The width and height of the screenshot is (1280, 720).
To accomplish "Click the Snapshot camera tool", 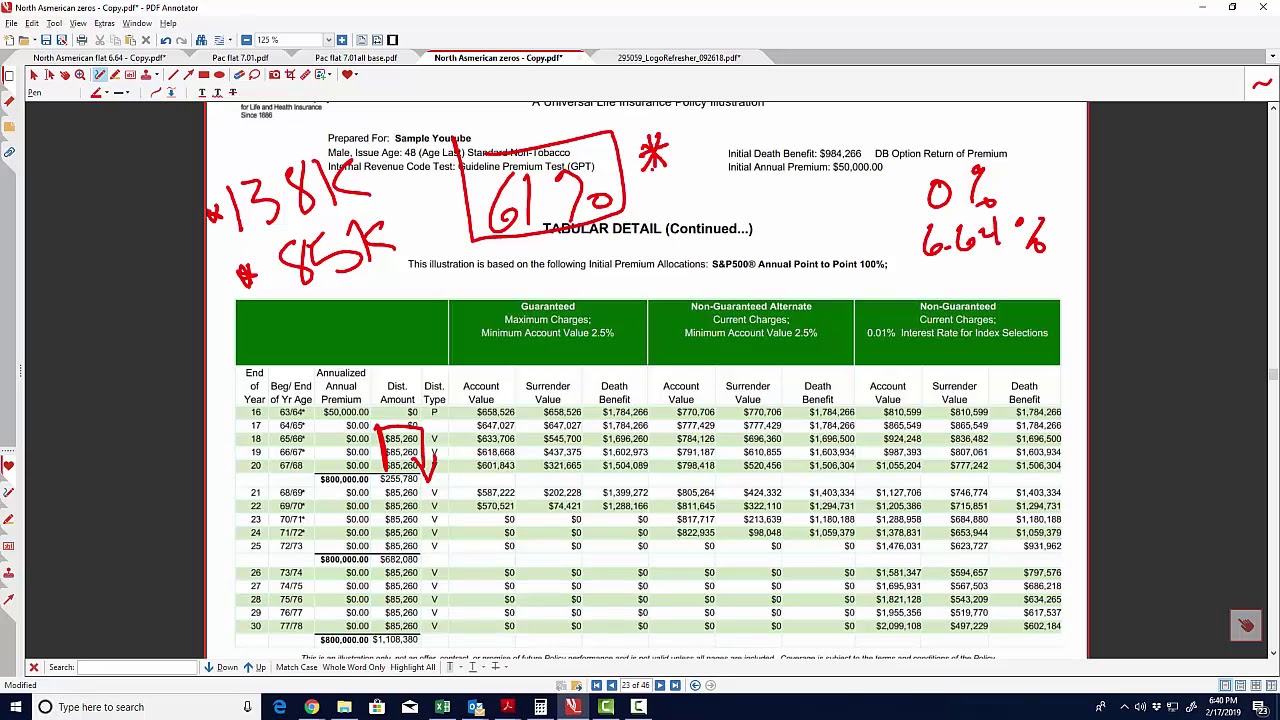I will click(274, 75).
